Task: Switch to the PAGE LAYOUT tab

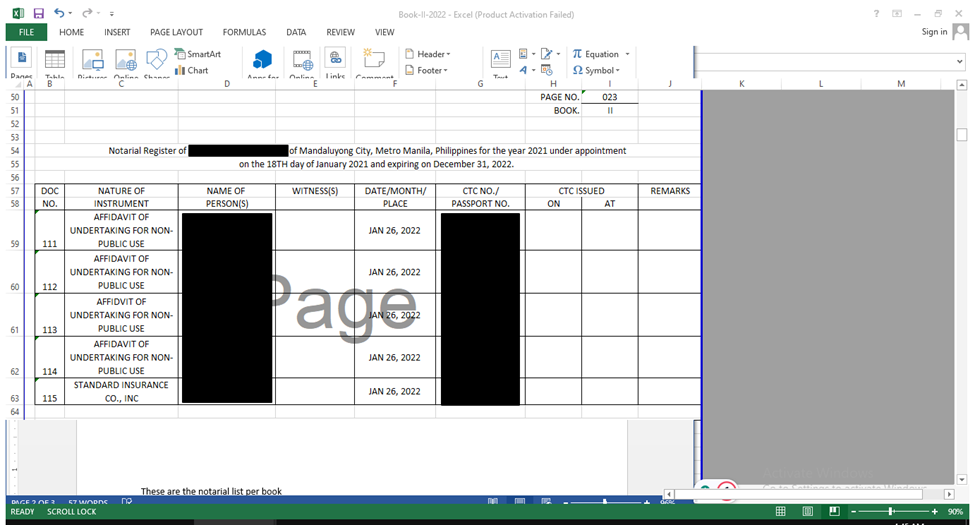Action: click(x=176, y=32)
